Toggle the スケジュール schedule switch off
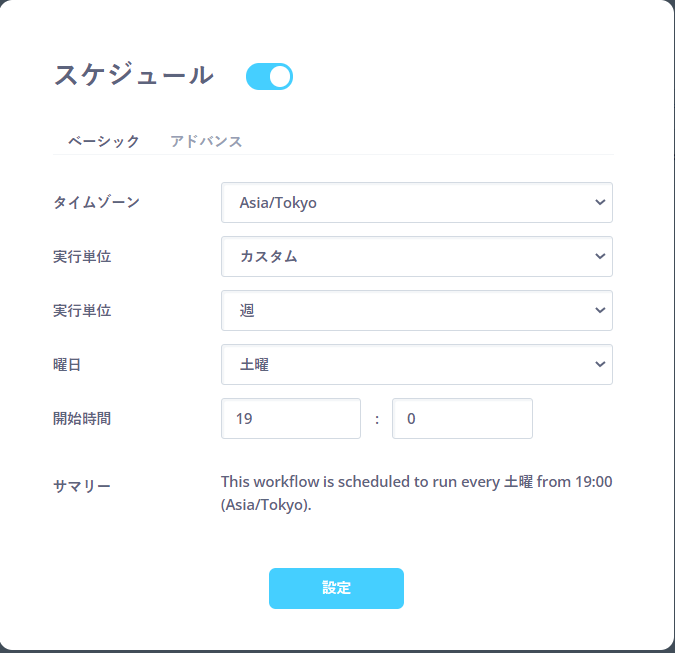Image resolution: width=679 pixels, height=653 pixels. tap(269, 77)
